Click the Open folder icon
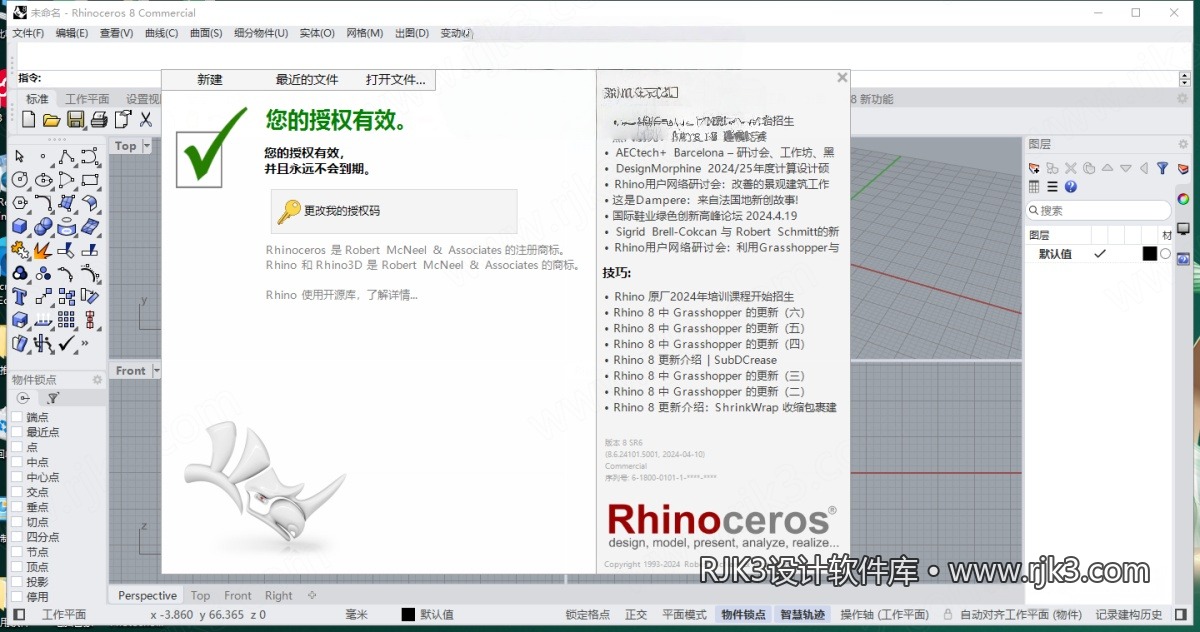This screenshot has width=1200, height=632. 52,120
